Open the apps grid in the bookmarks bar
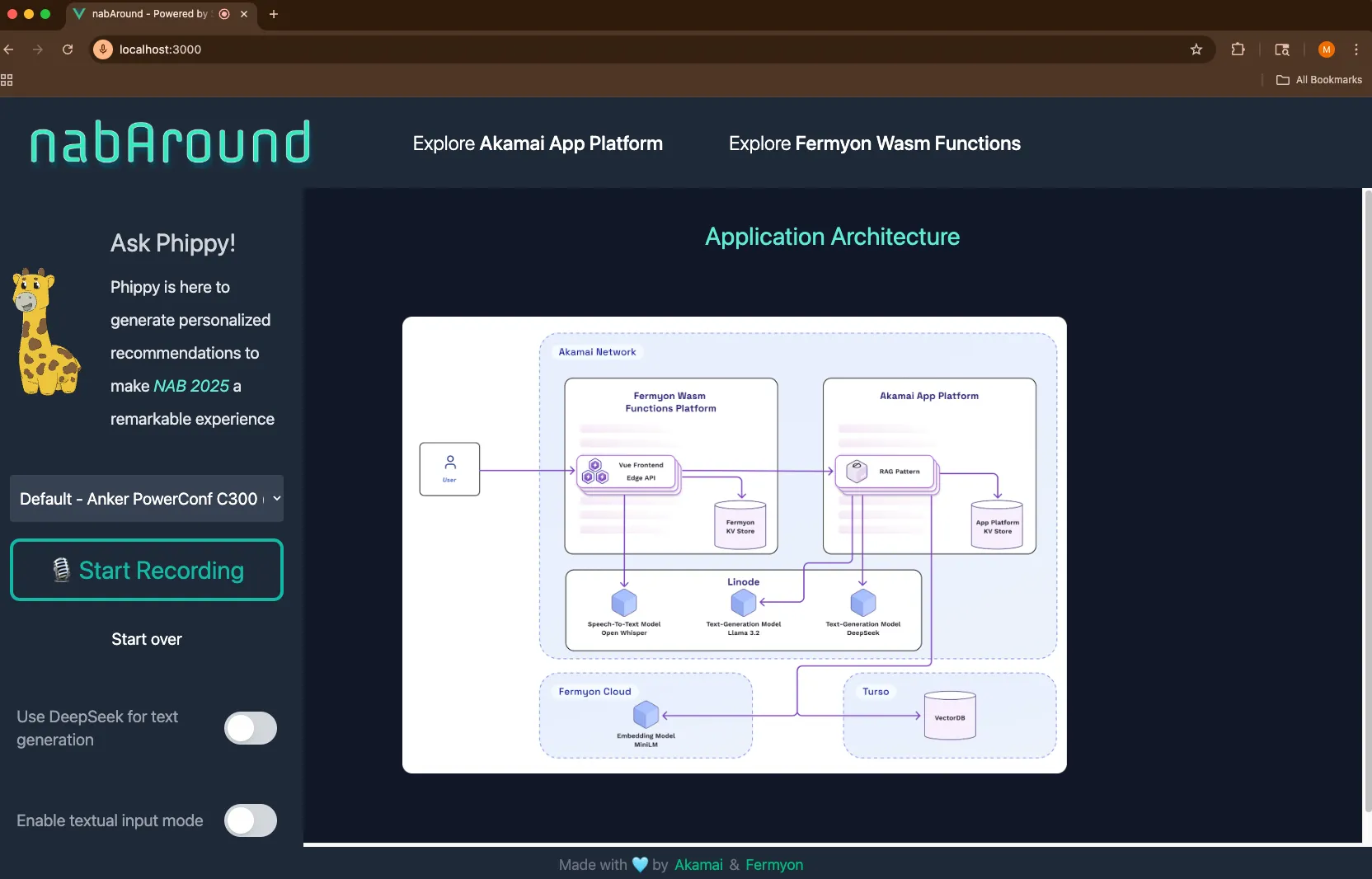 [x=7, y=80]
